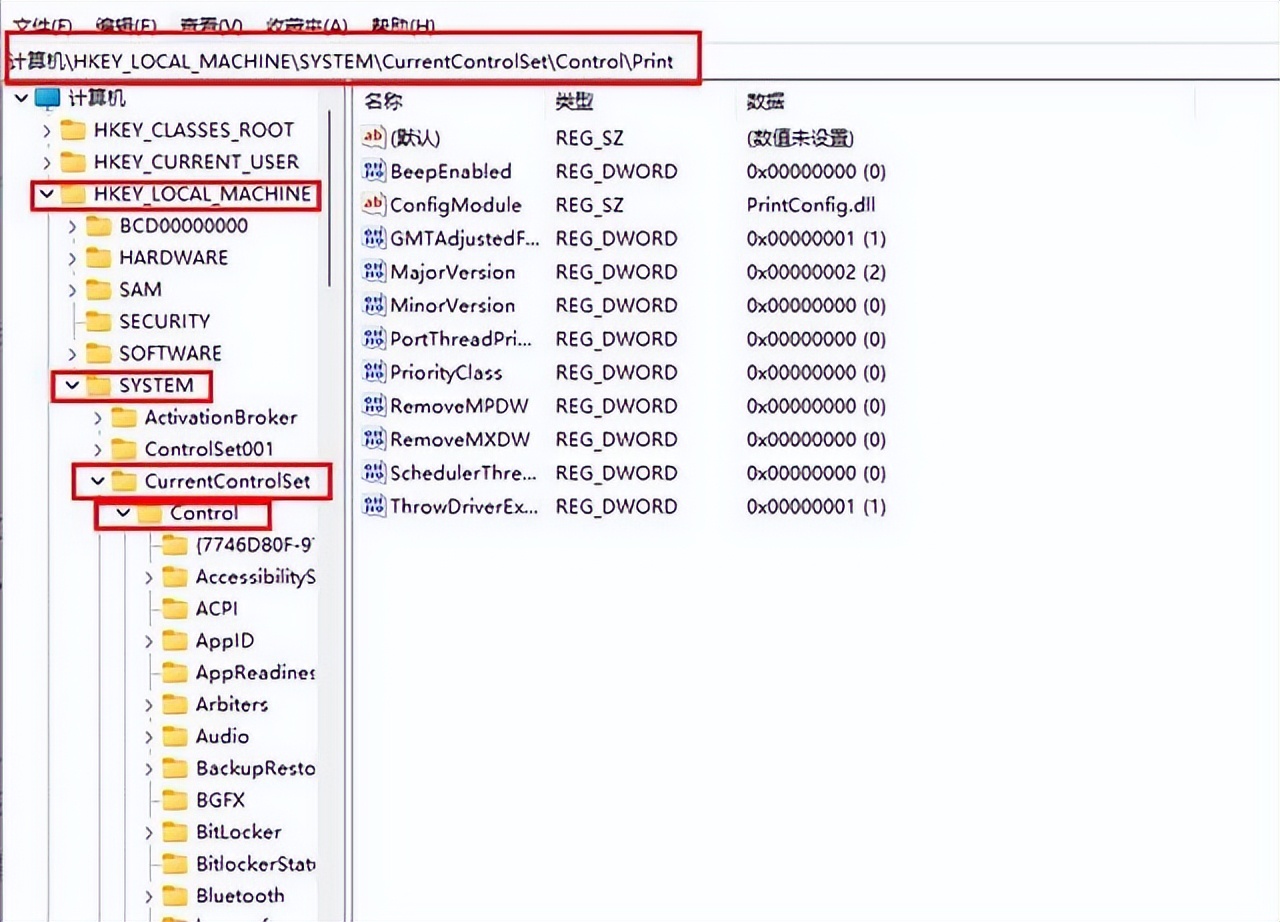This screenshot has width=1280, height=922.
Task: Click the ab icon beside ConfigModule
Action: click(372, 205)
